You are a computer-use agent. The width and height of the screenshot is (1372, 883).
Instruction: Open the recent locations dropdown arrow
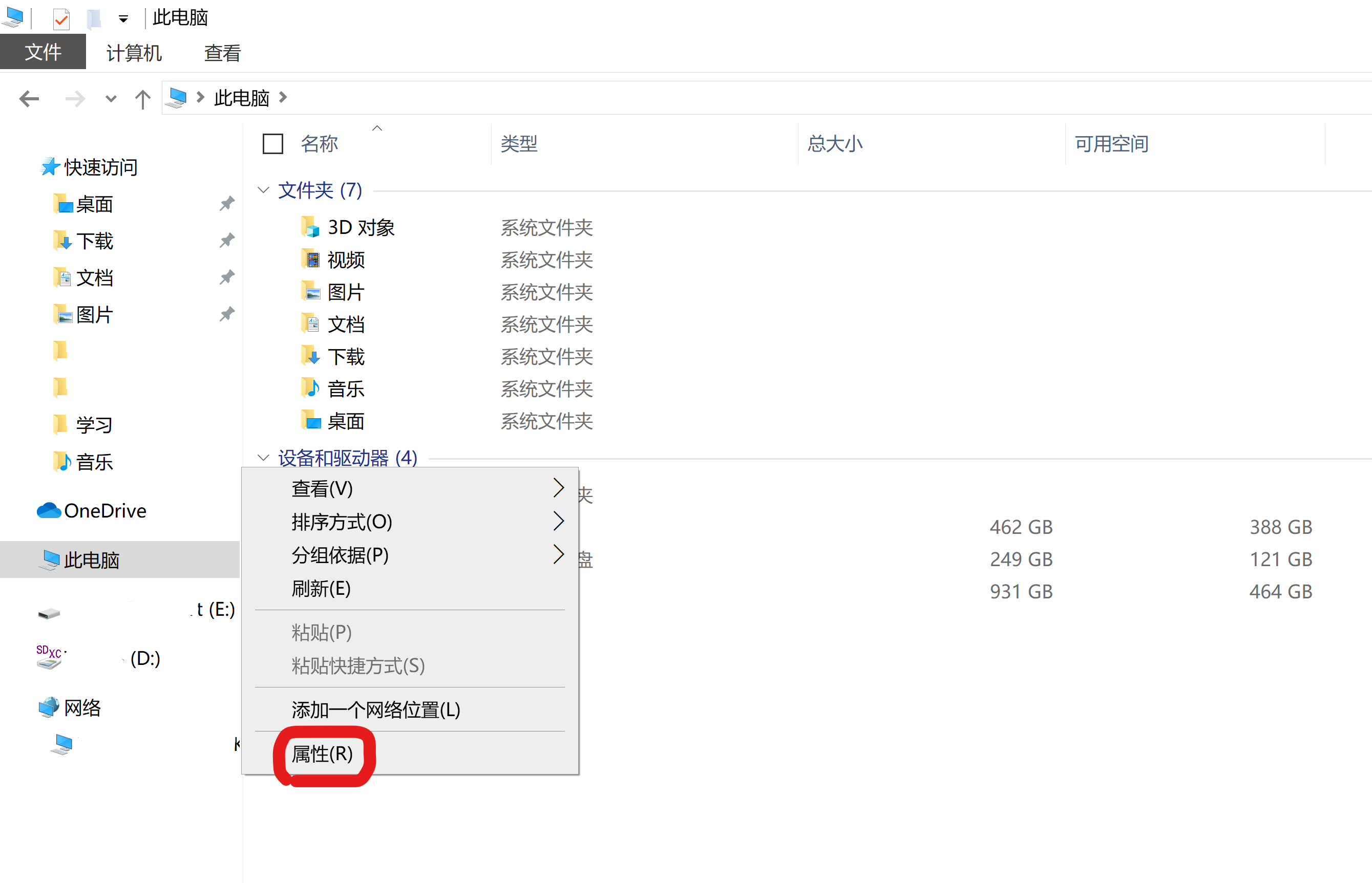click(x=111, y=99)
